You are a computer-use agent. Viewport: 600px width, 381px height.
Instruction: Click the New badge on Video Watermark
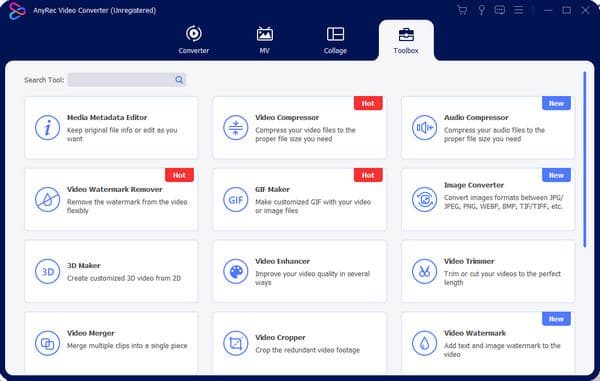(x=556, y=319)
